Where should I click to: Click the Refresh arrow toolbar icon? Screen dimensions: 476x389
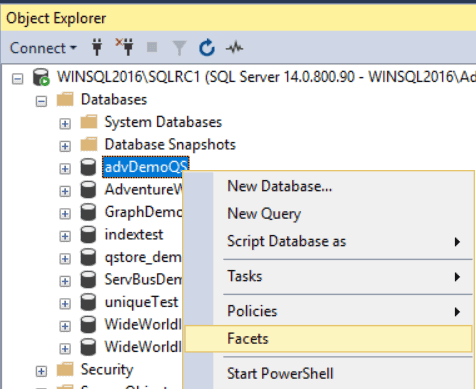coord(207,48)
